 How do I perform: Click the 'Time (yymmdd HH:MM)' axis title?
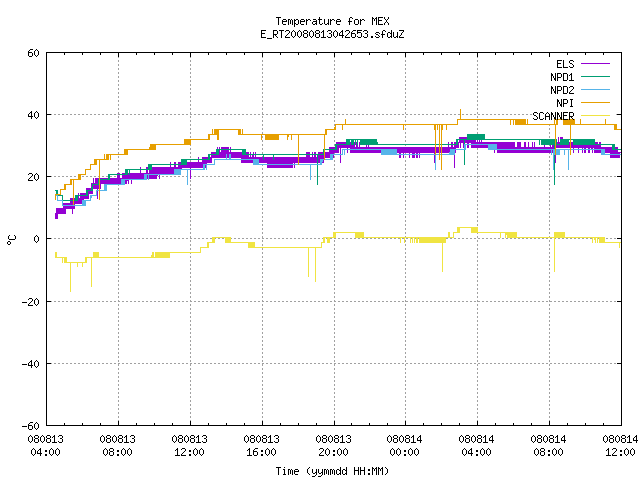point(332,471)
